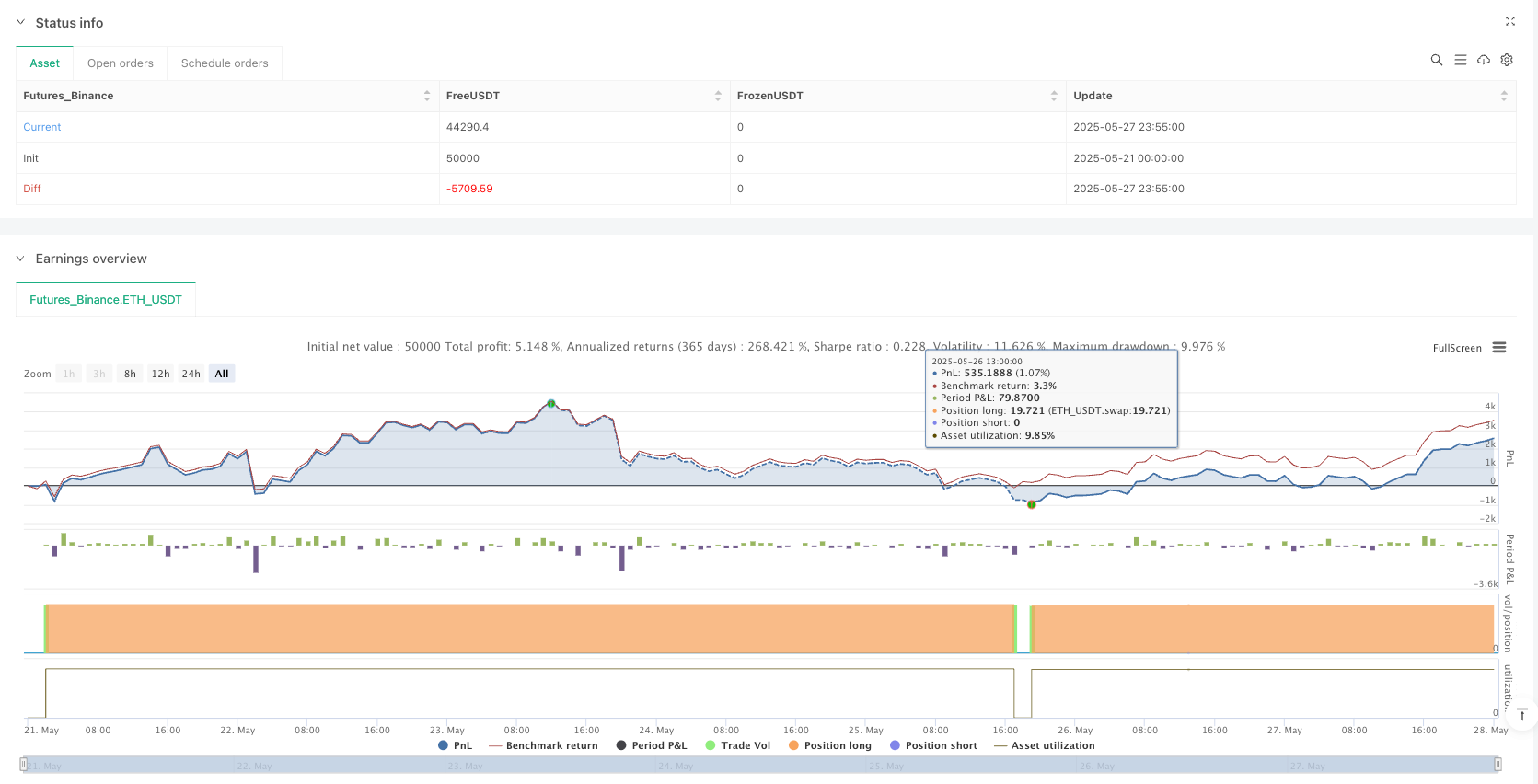The width and height of the screenshot is (1538, 784).
Task: Set chart zoom to 8h
Action: click(130, 374)
